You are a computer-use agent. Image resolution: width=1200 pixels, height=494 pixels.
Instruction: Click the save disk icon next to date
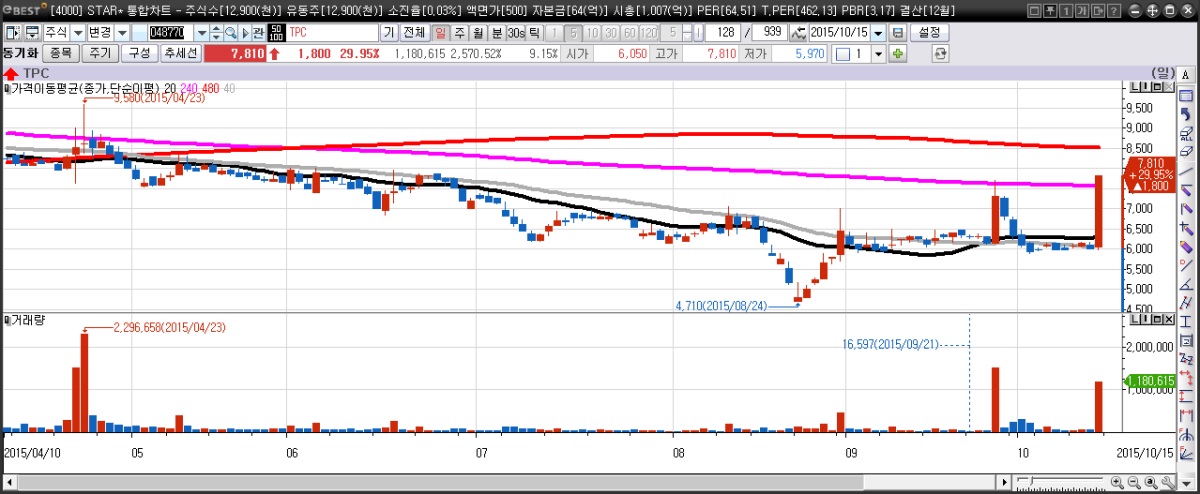pos(898,33)
